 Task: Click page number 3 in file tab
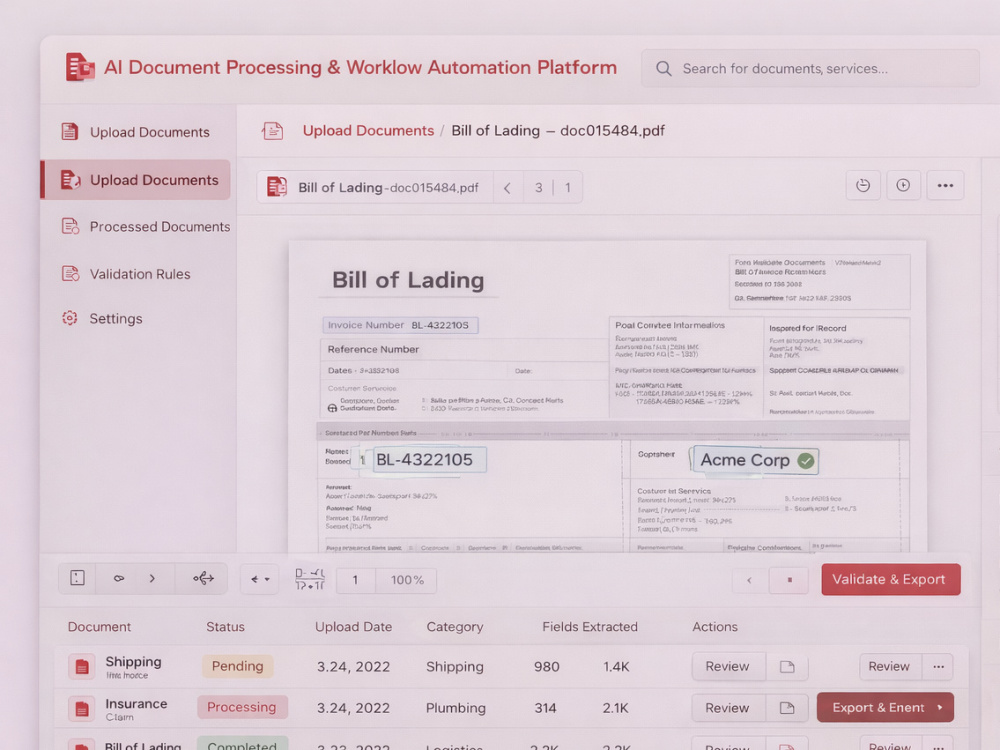[x=539, y=188]
